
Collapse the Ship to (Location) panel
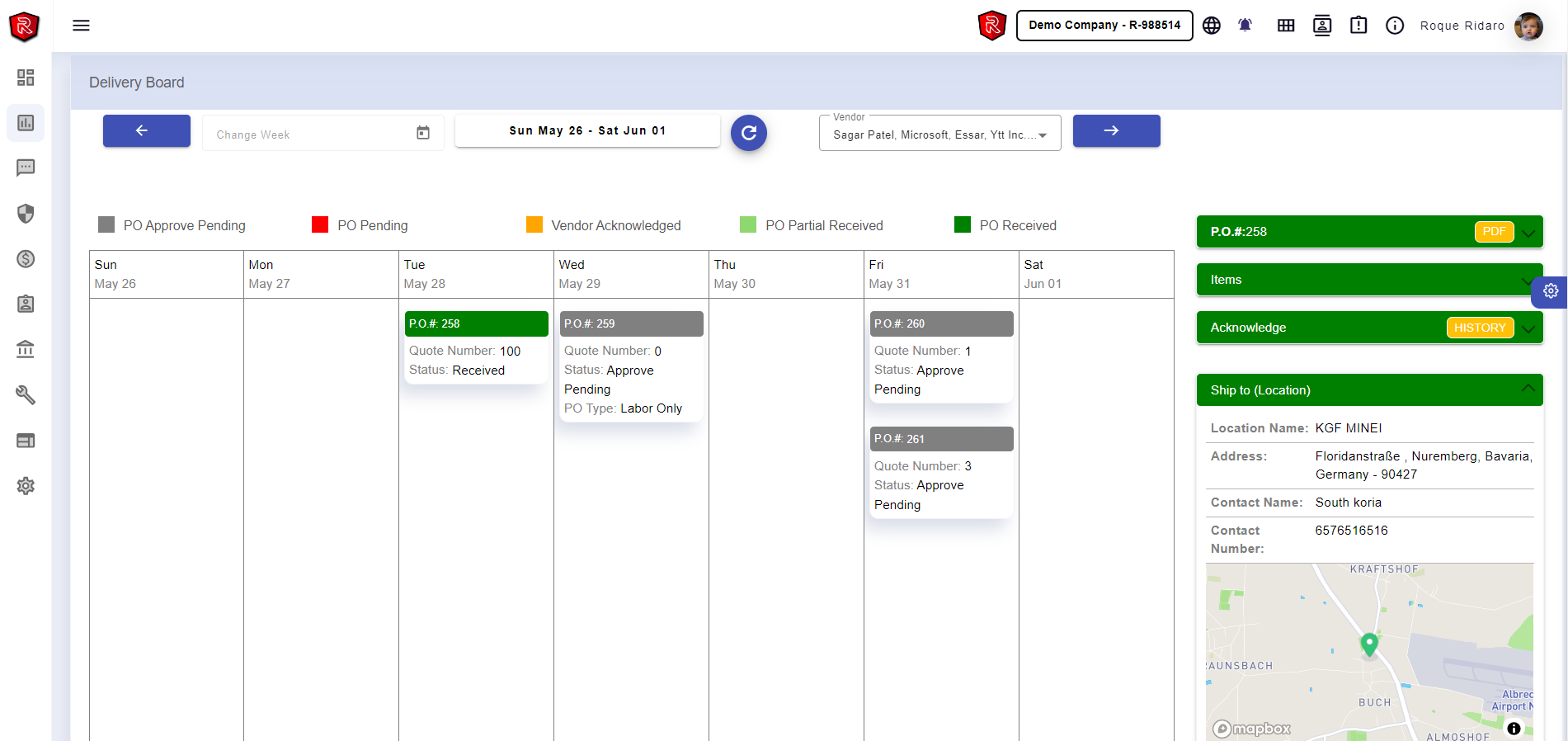(1528, 389)
